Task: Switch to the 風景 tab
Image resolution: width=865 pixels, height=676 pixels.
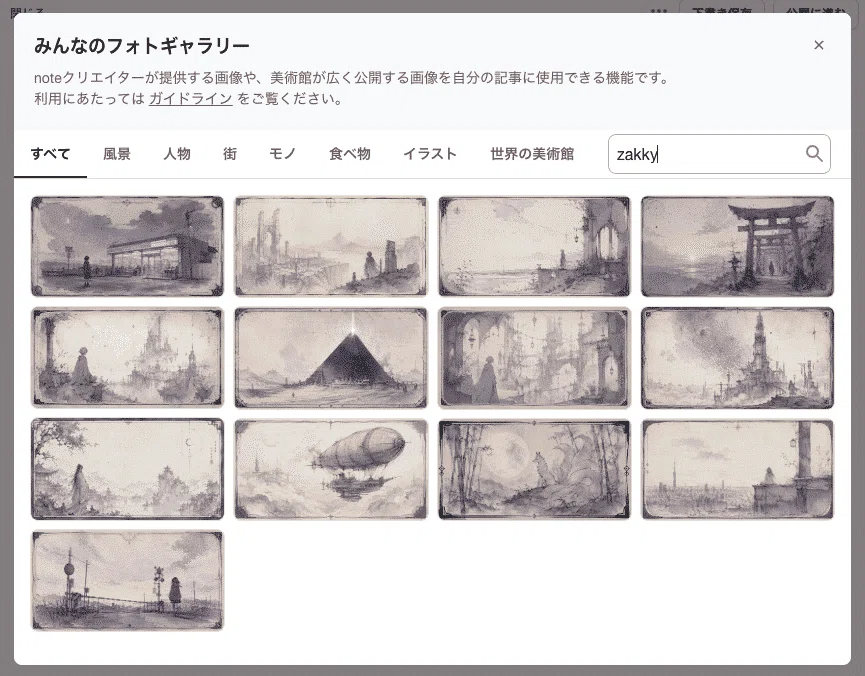Action: point(117,154)
